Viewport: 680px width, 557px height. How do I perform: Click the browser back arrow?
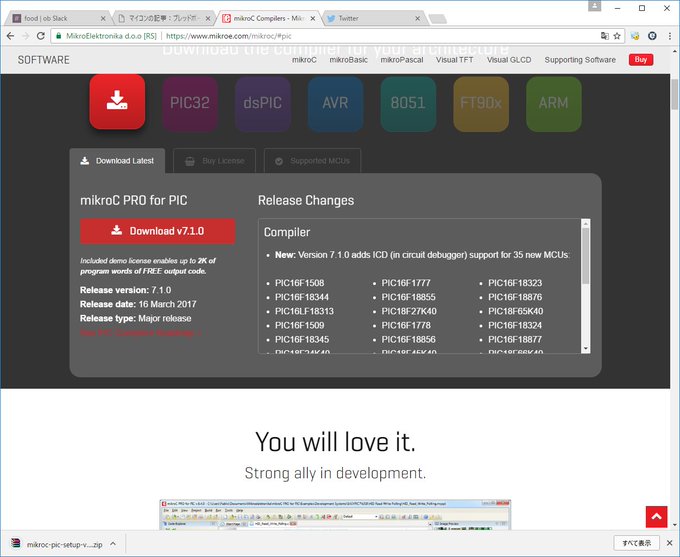coord(11,36)
